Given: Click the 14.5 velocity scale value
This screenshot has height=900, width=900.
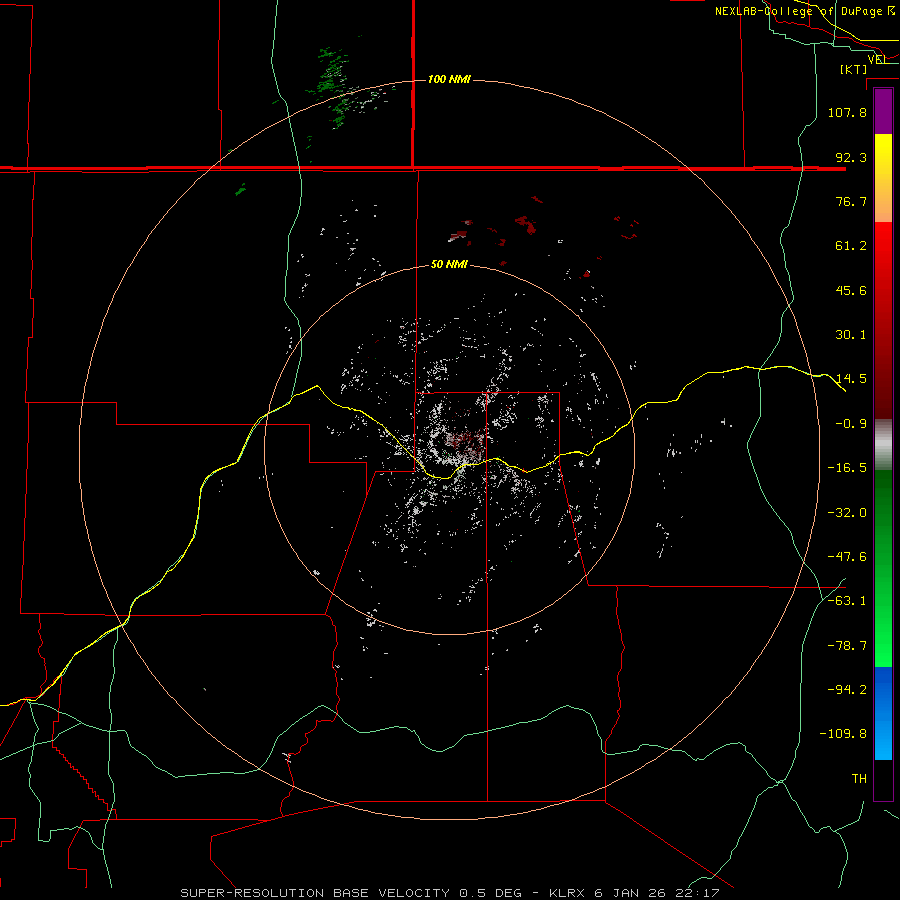Looking at the screenshot, I should pyautogui.click(x=851, y=379).
